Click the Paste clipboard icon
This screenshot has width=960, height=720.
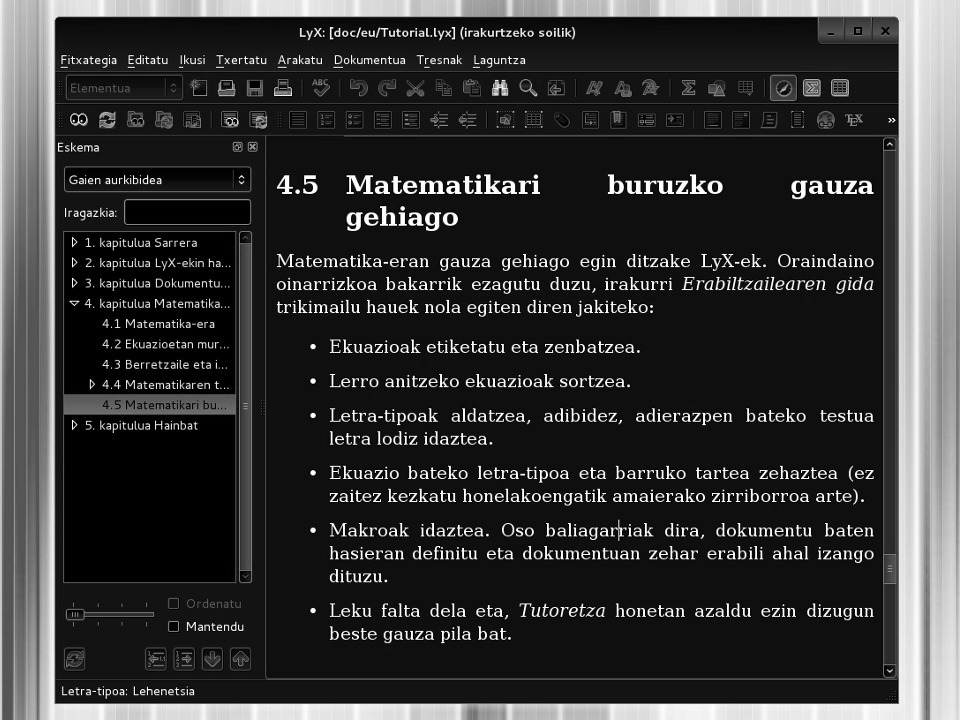(x=472, y=88)
